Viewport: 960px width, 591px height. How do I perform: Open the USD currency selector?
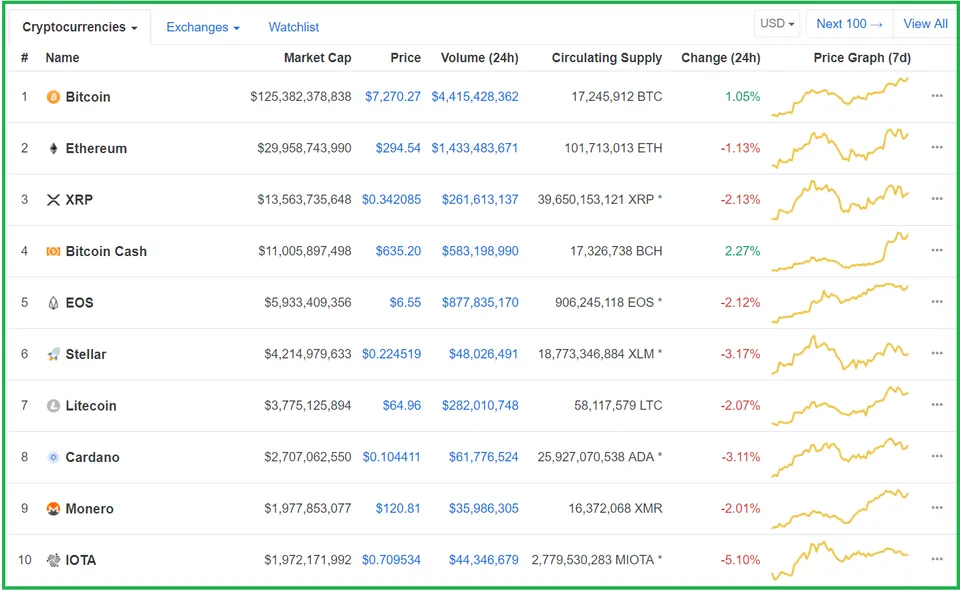pos(777,24)
